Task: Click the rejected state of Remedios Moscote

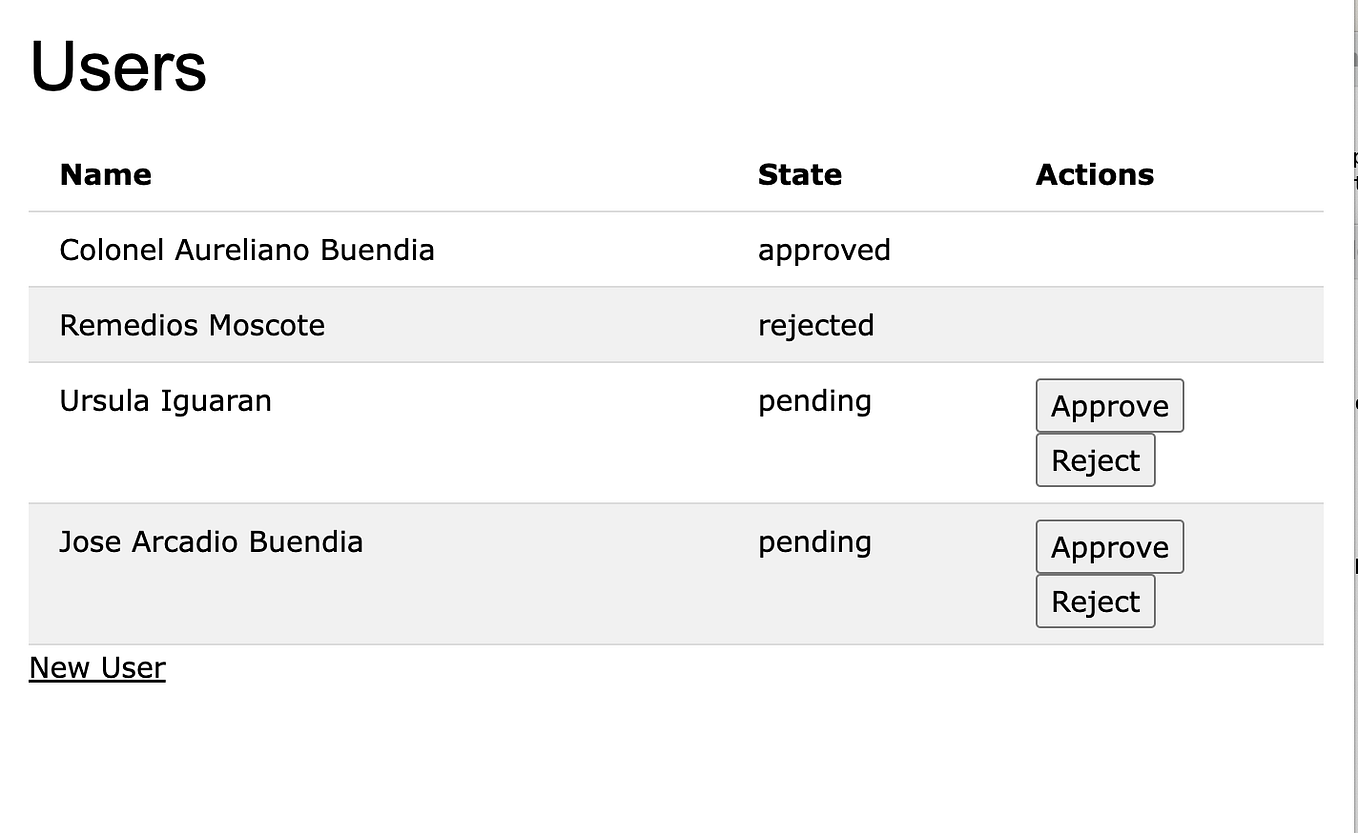Action: pyautogui.click(x=816, y=325)
